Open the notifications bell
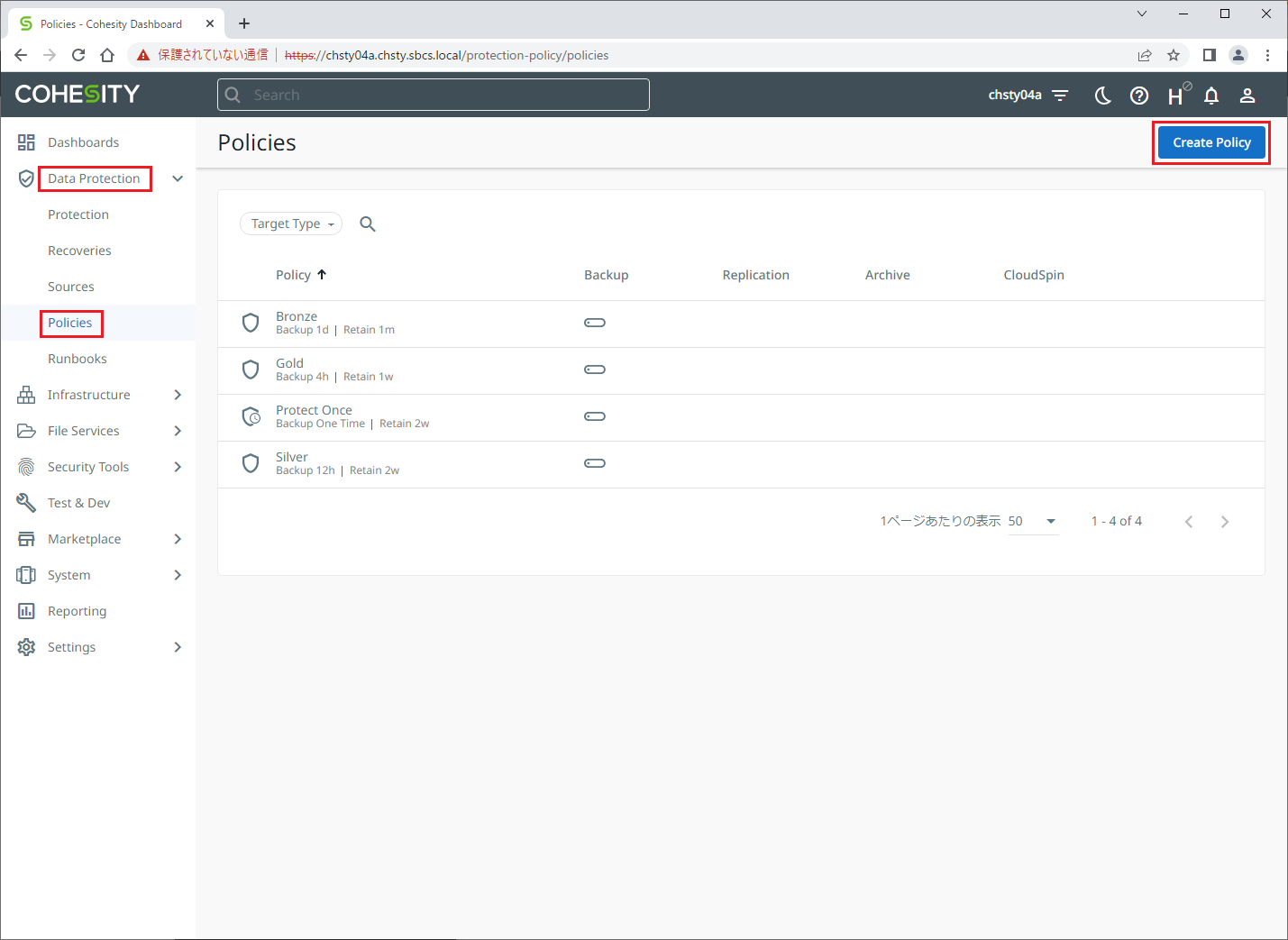1288x940 pixels. (x=1211, y=96)
